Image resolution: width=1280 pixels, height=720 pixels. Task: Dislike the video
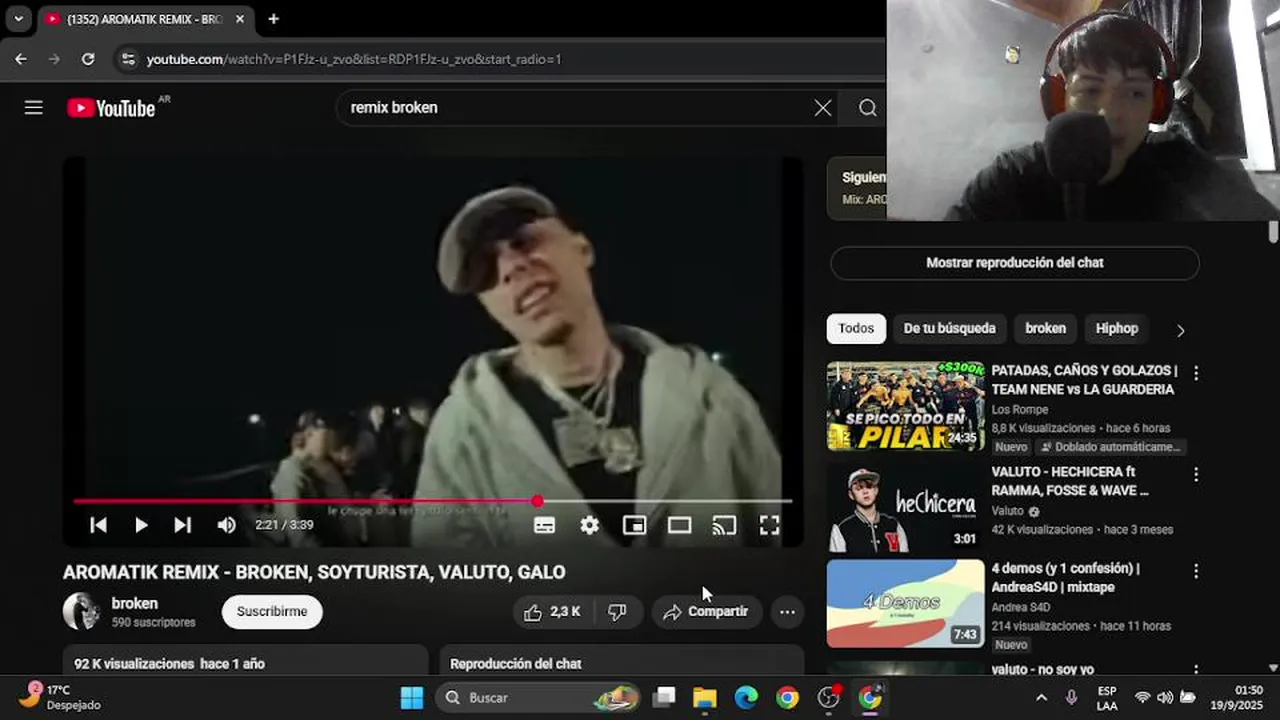coord(618,612)
